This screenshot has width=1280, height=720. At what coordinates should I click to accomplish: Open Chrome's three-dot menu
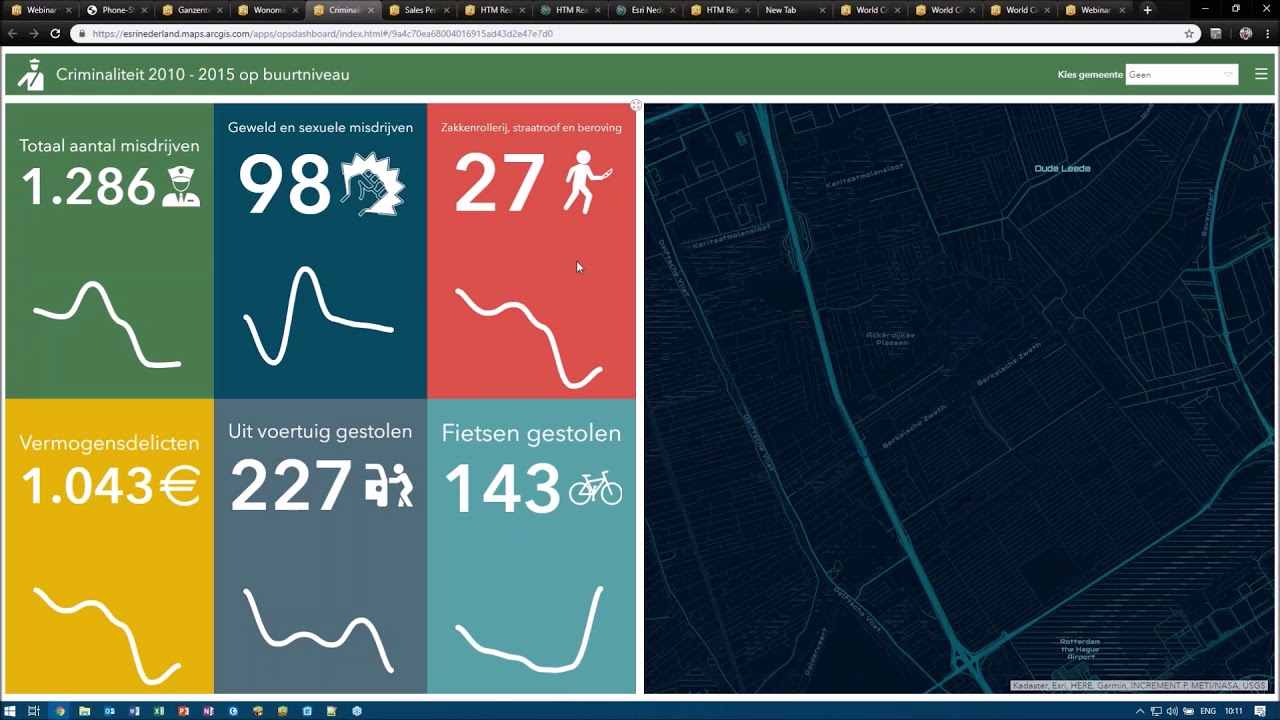(x=1270, y=33)
